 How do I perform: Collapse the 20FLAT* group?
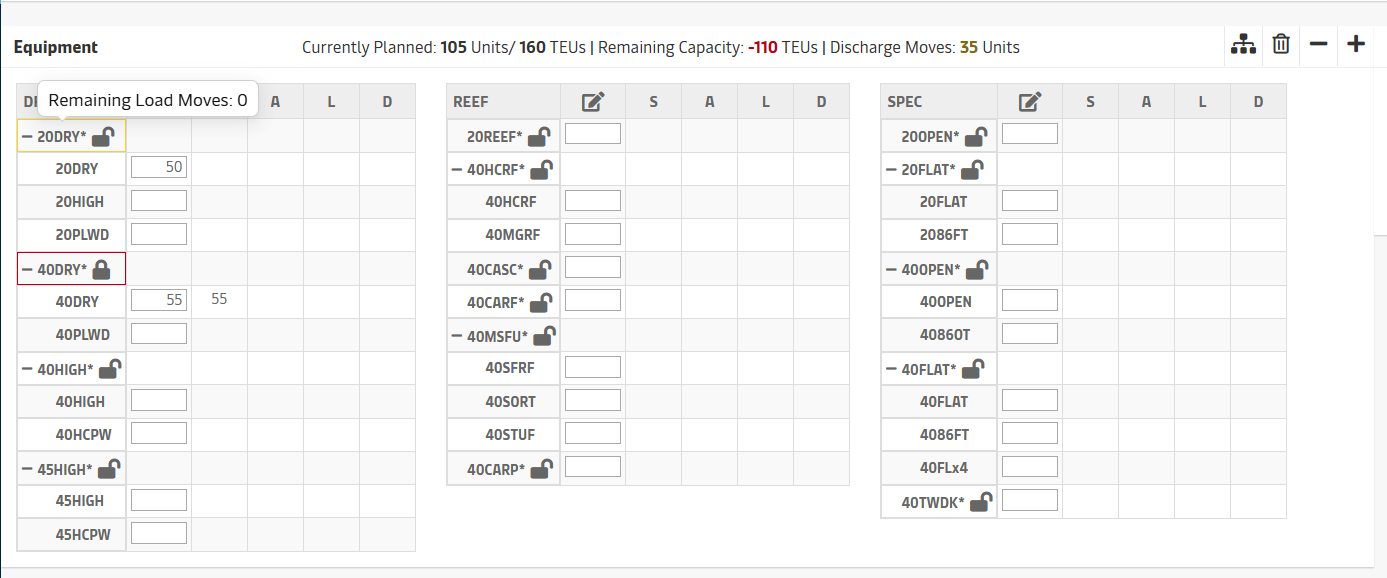pyautogui.click(x=892, y=170)
